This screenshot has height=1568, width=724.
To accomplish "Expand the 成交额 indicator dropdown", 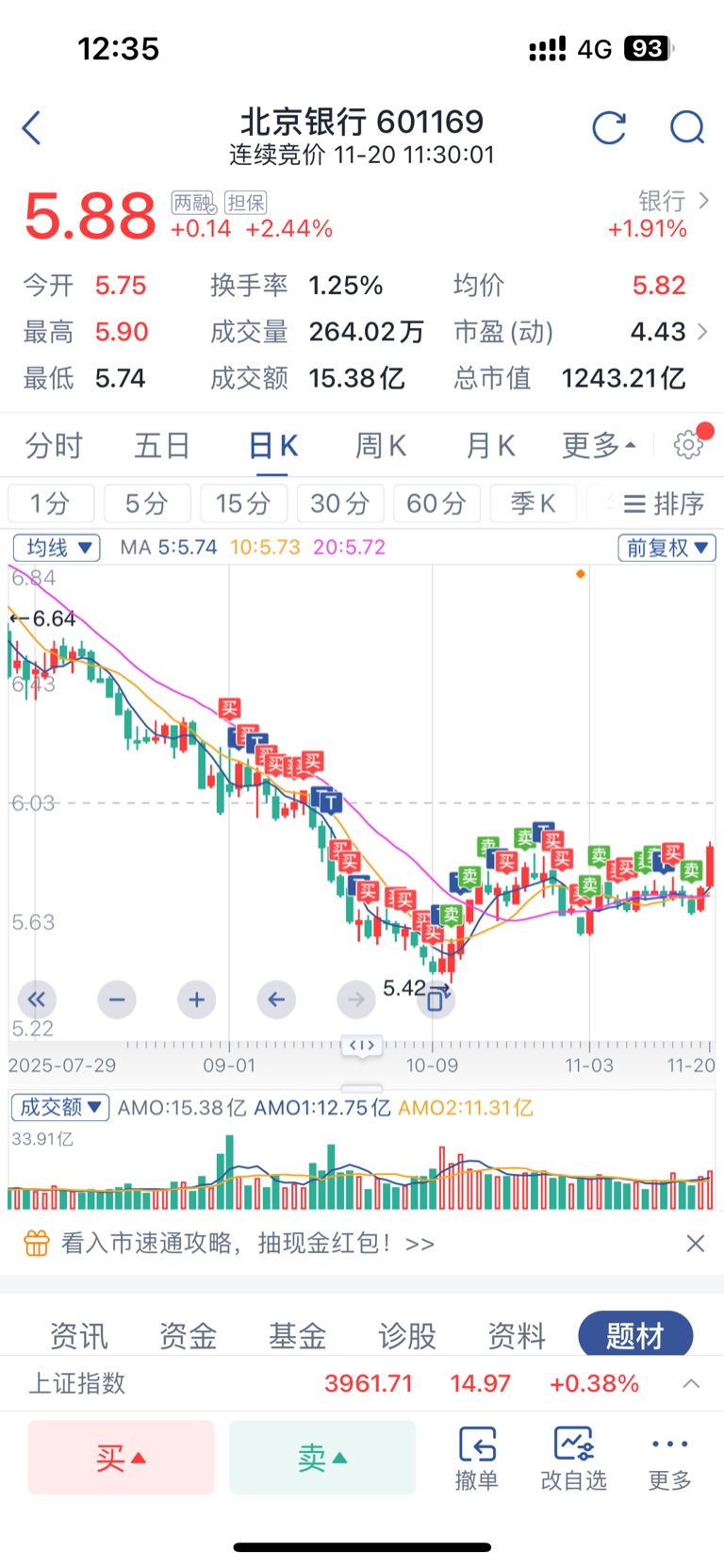I will [60, 1107].
